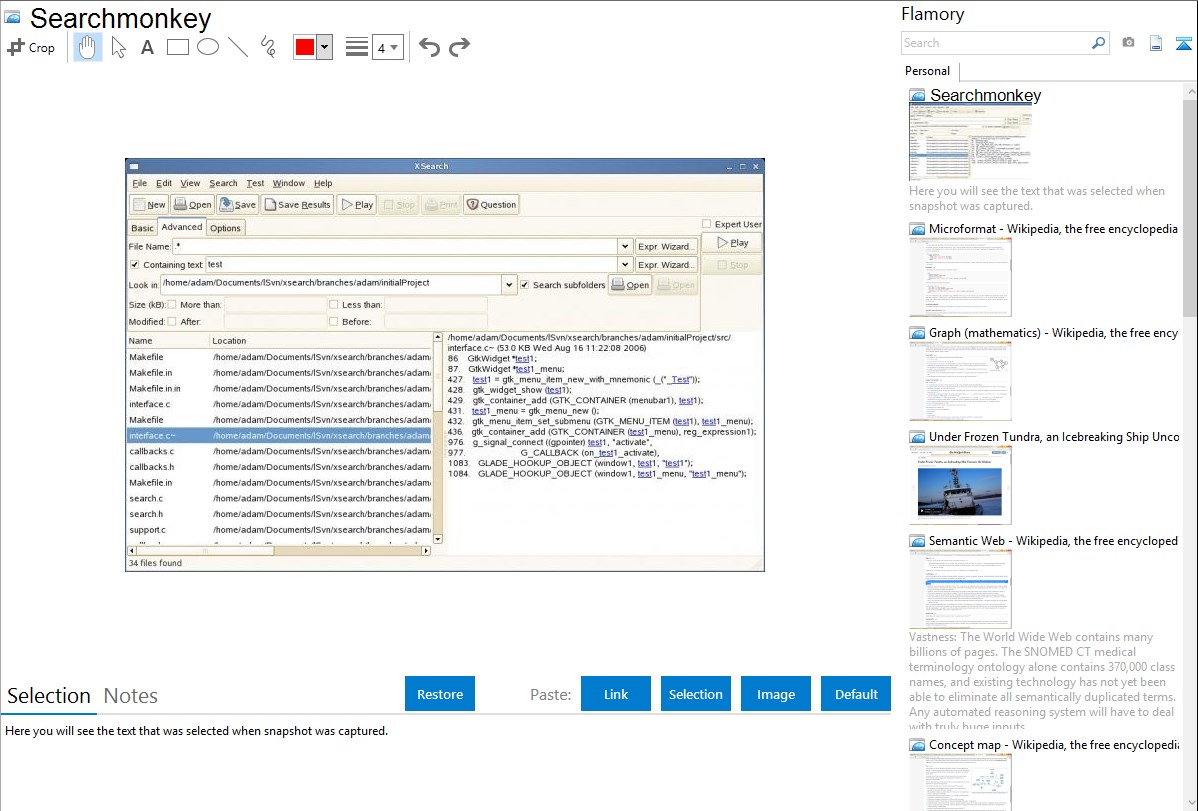Click the camera capture icon
This screenshot has width=1198, height=811.
(1128, 43)
